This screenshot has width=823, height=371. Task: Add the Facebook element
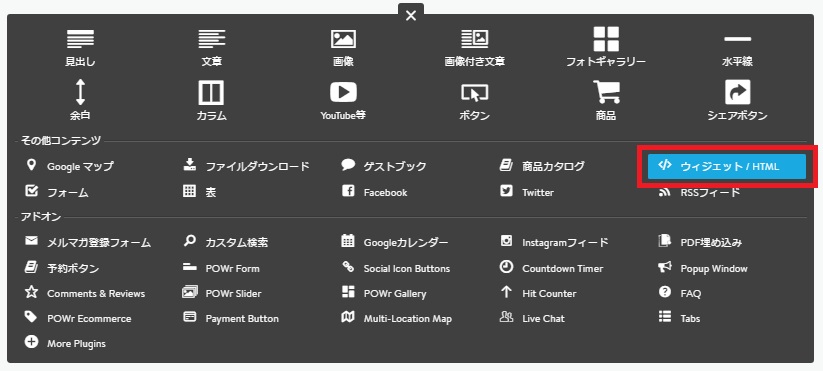(x=374, y=192)
